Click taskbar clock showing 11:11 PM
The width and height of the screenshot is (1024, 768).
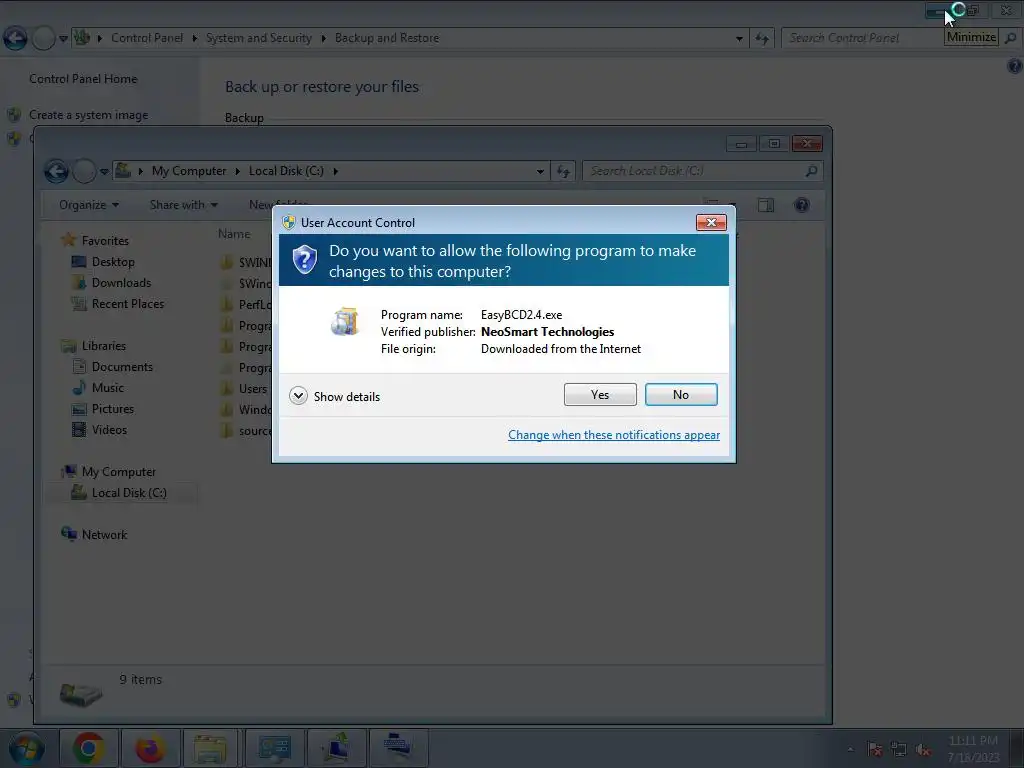(973, 749)
